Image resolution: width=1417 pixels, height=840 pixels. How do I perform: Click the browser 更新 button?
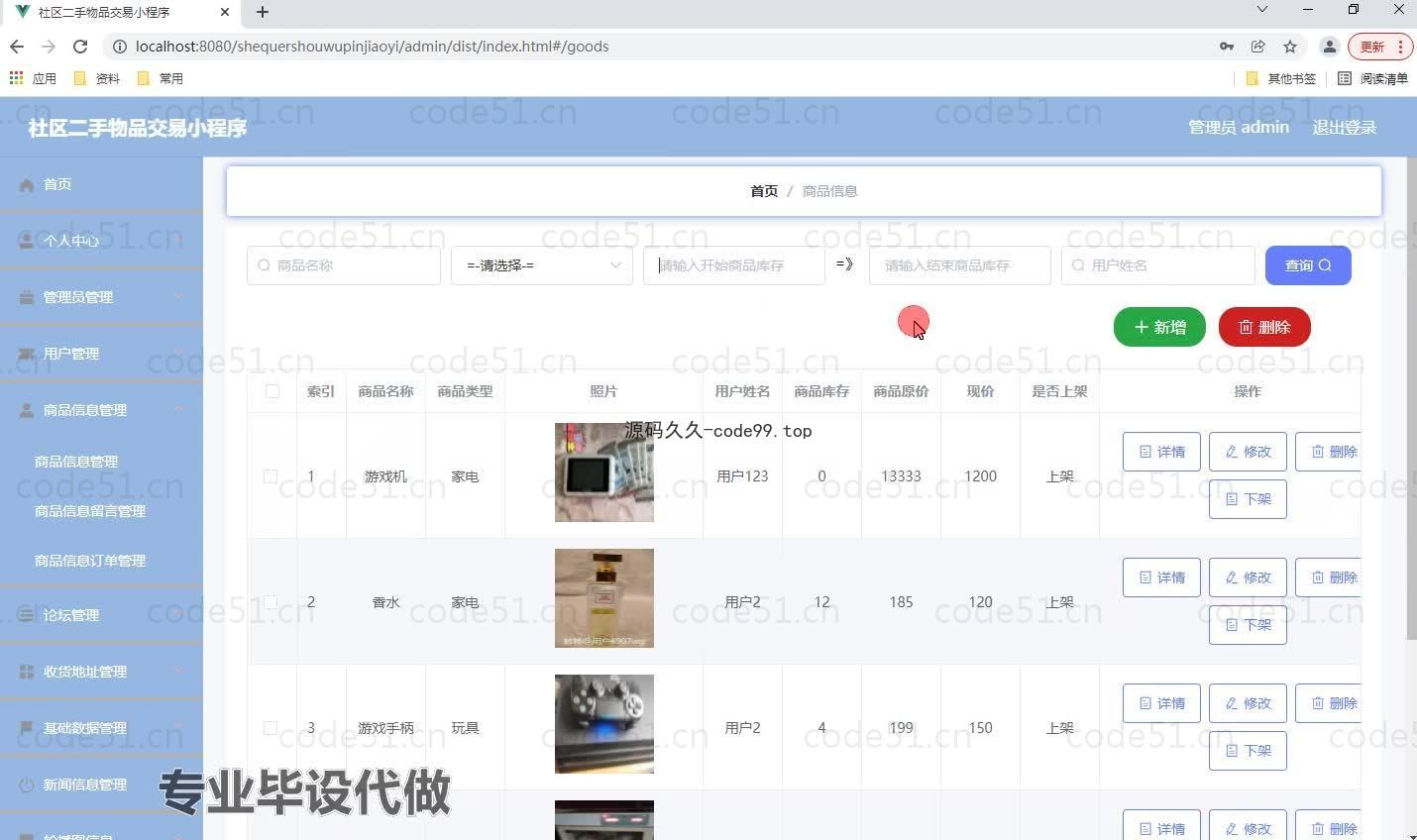tap(1379, 47)
